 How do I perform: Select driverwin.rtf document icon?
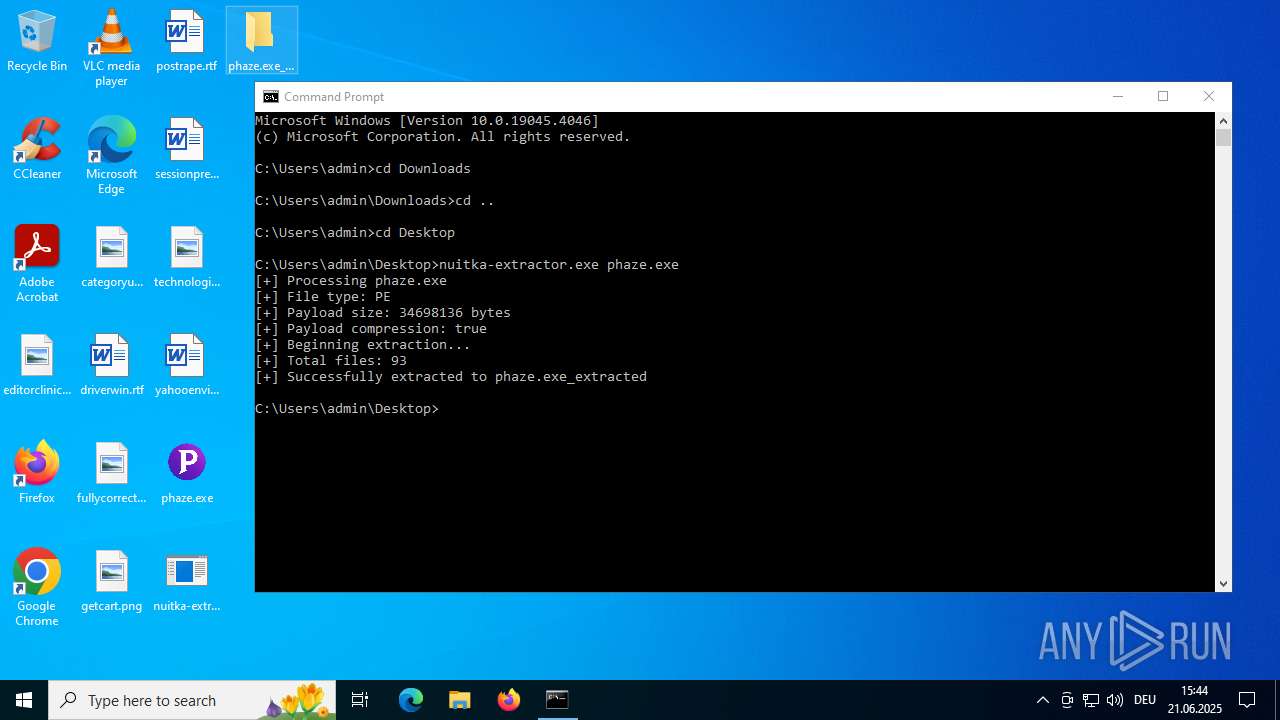pos(111,366)
